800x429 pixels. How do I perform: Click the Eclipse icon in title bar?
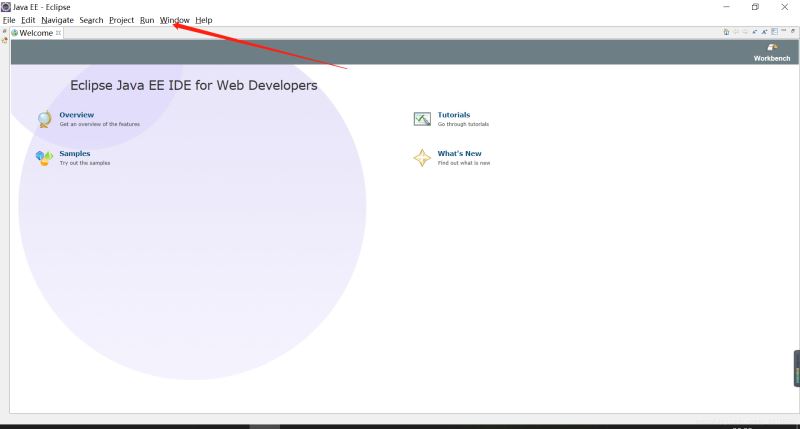(x=6, y=7)
